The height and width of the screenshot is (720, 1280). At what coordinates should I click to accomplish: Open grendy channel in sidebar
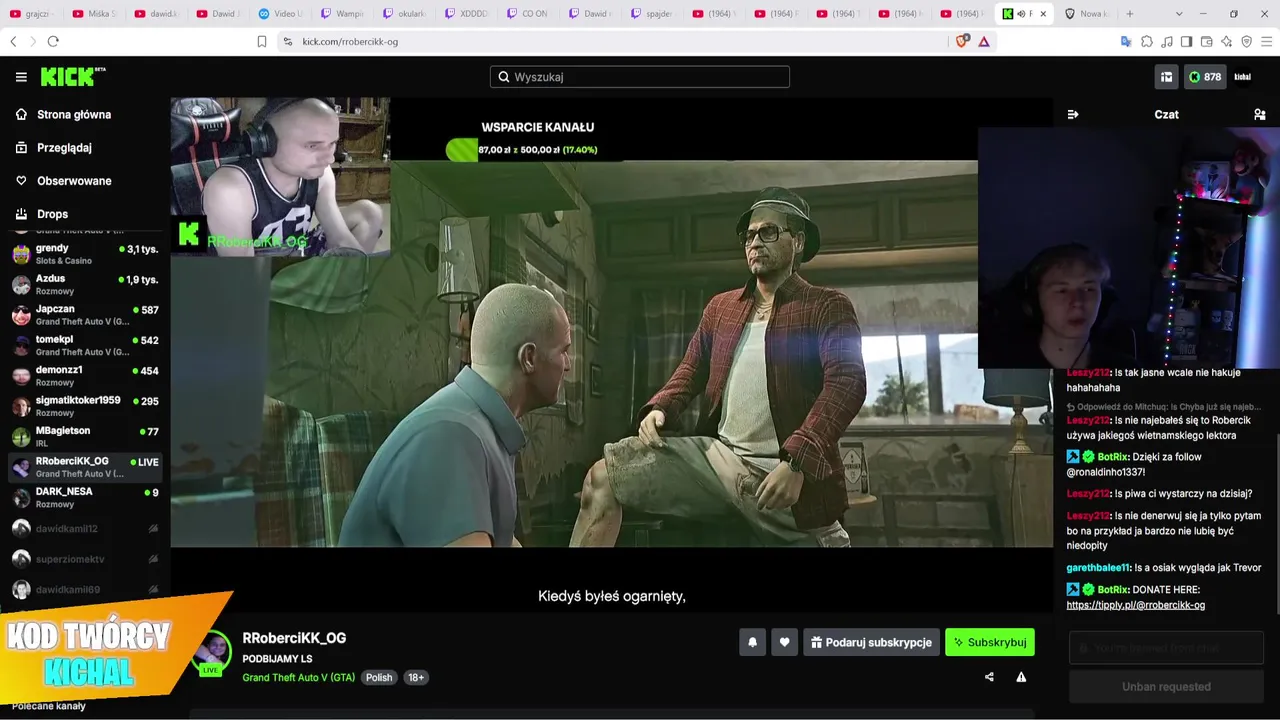pyautogui.click(x=85, y=254)
